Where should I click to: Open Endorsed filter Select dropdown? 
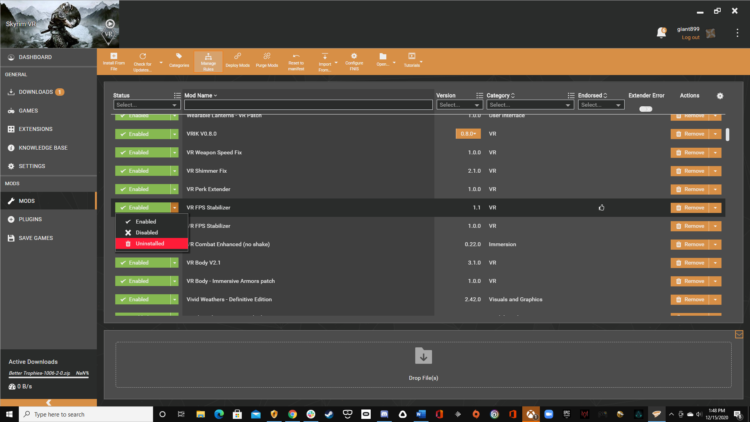pos(601,105)
